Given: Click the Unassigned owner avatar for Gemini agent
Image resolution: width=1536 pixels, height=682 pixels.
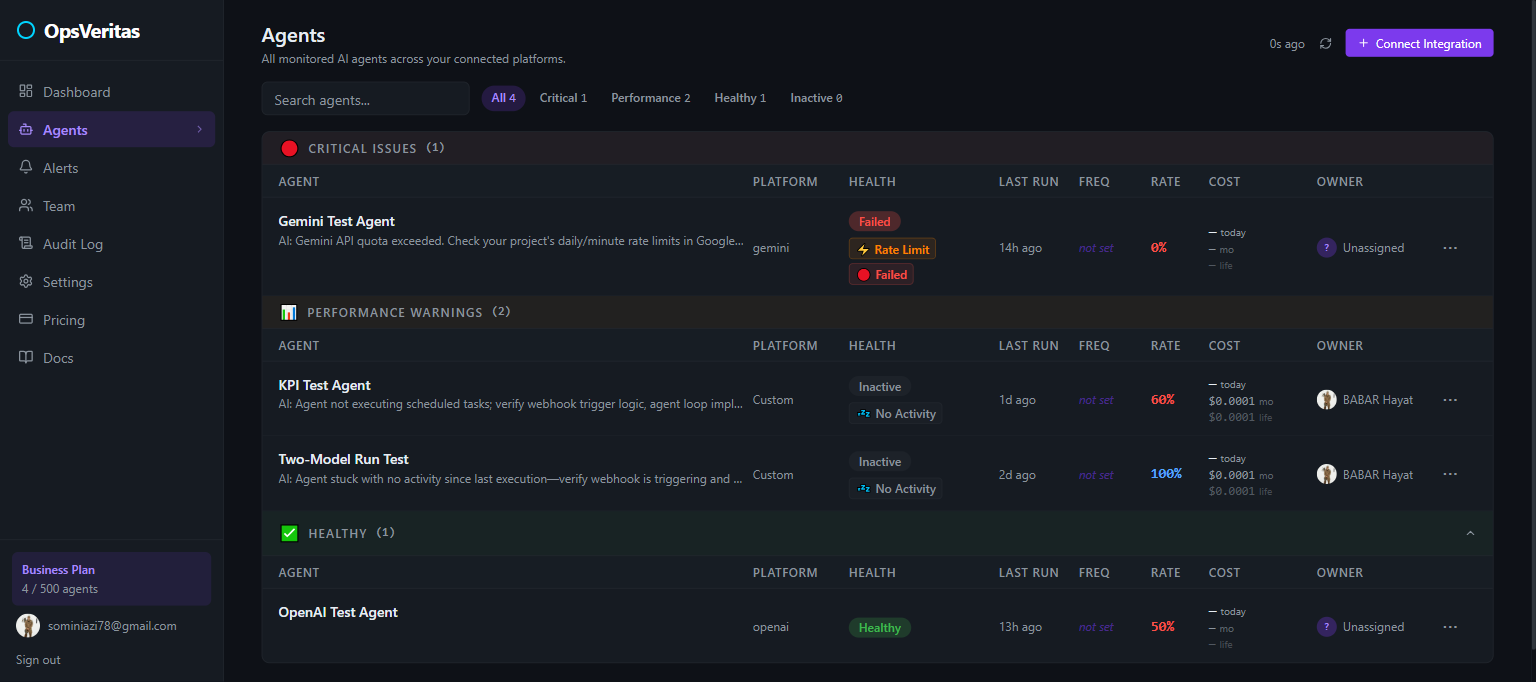Looking at the screenshot, I should 1327,248.
